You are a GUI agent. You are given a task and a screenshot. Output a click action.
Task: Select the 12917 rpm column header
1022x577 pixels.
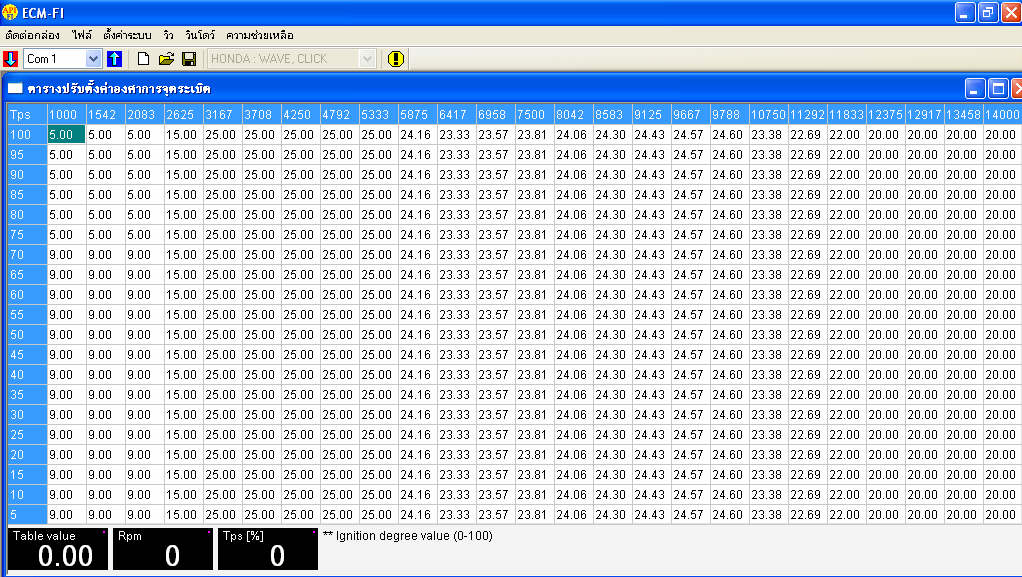pos(924,114)
